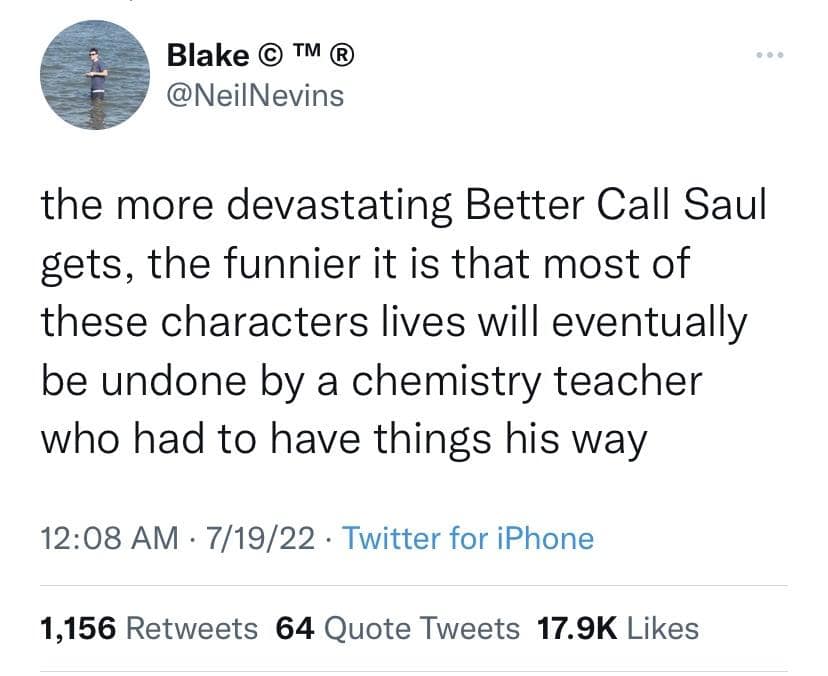Click the 12:08 AM timestamp

(x=98, y=539)
